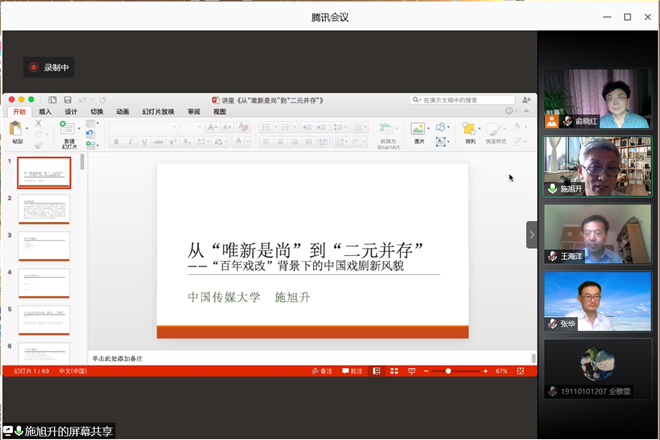The image size is (660, 440).
Task: Click the New Slide icon
Action: click(68, 130)
